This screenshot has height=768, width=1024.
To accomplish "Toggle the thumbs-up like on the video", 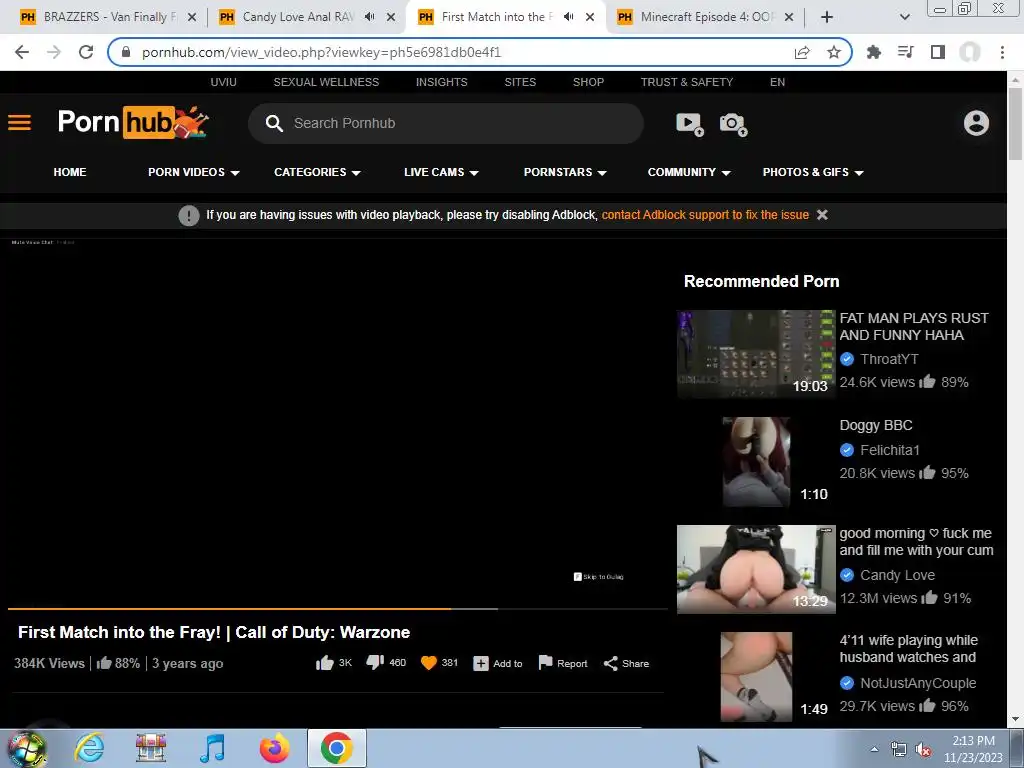I will click(325, 664).
